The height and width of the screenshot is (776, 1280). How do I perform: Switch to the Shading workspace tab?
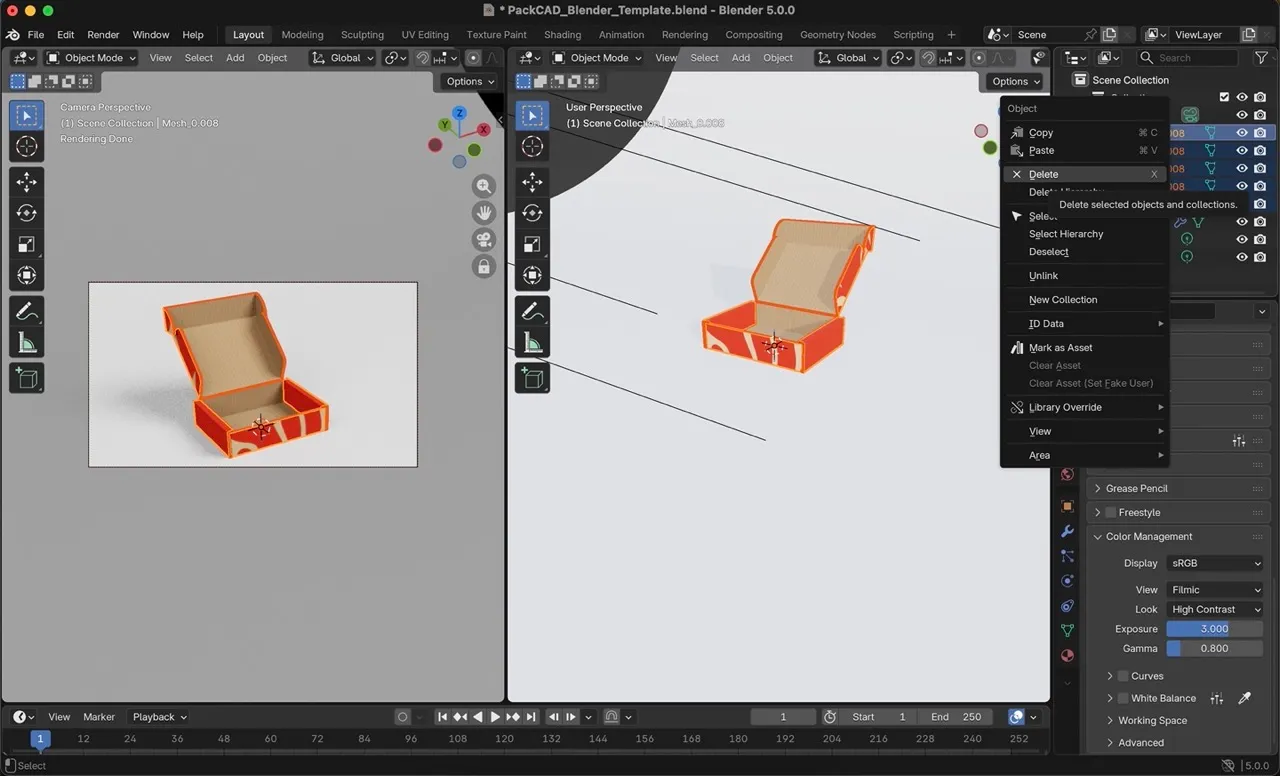pyautogui.click(x=562, y=34)
